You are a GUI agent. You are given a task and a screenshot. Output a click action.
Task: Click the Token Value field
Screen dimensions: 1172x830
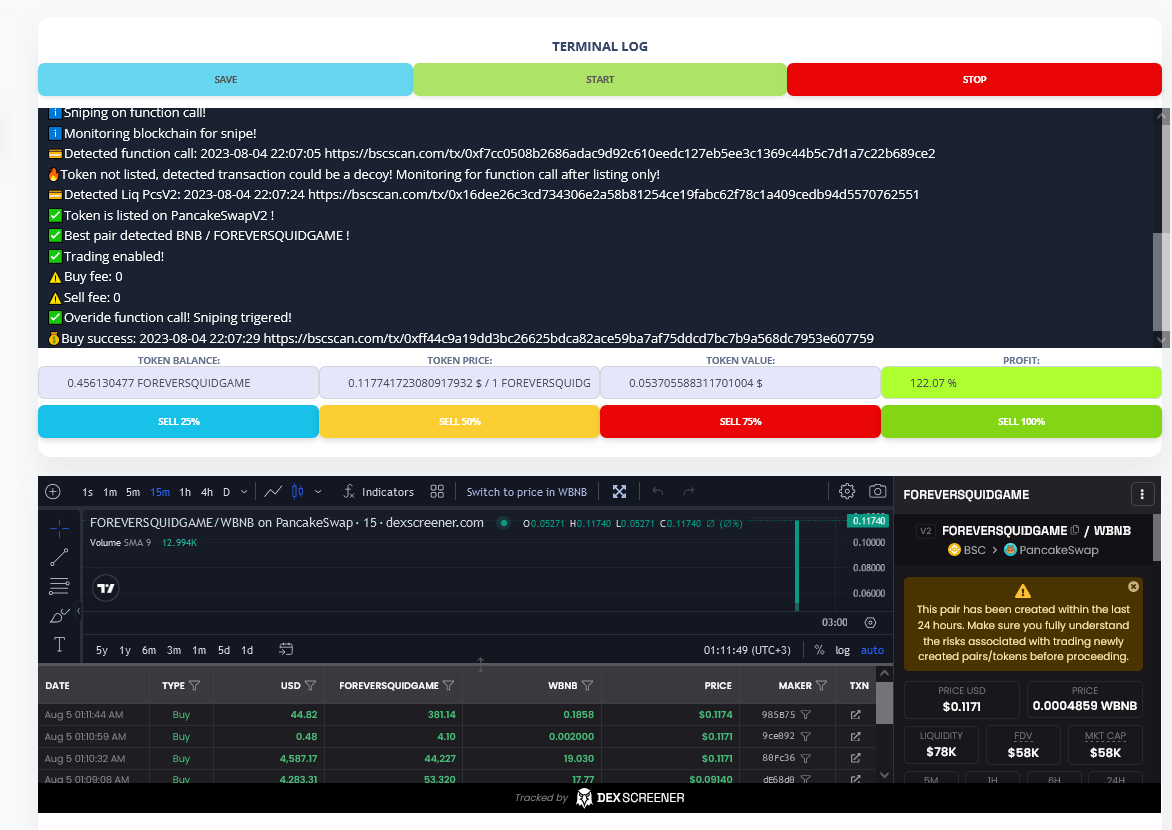(740, 383)
